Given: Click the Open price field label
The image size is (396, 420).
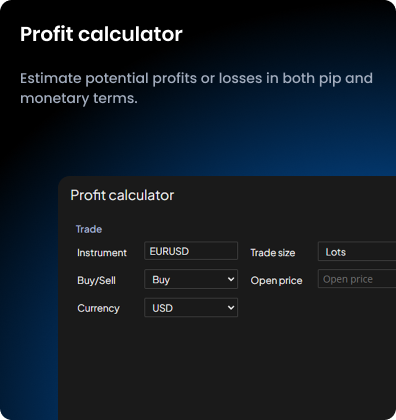Looking at the screenshot, I should pyautogui.click(x=276, y=281).
